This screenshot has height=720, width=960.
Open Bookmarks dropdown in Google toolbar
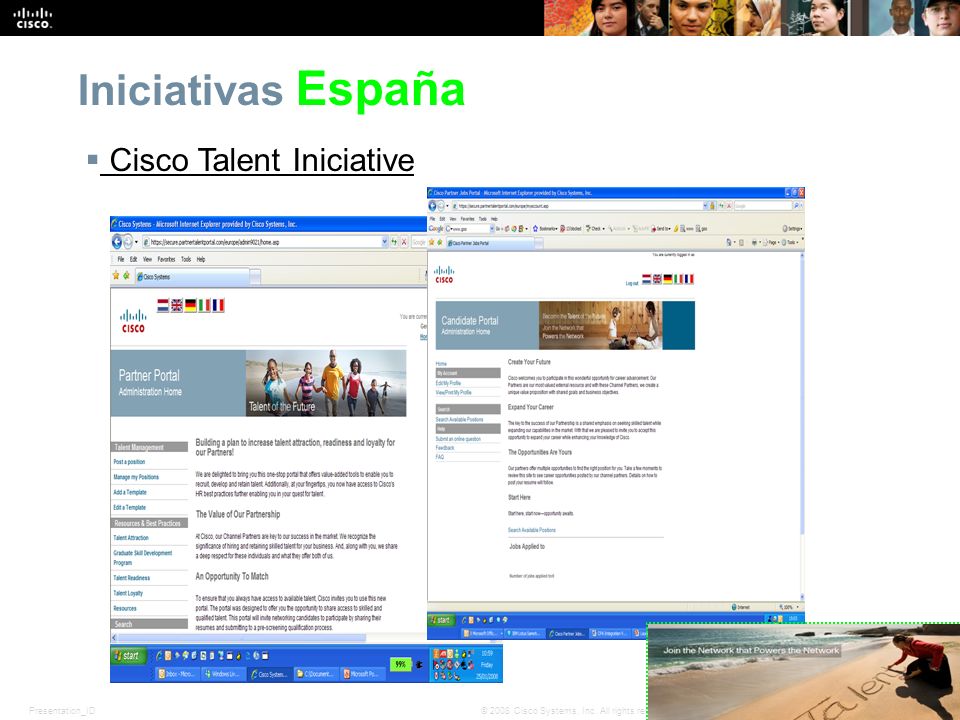coord(544,228)
